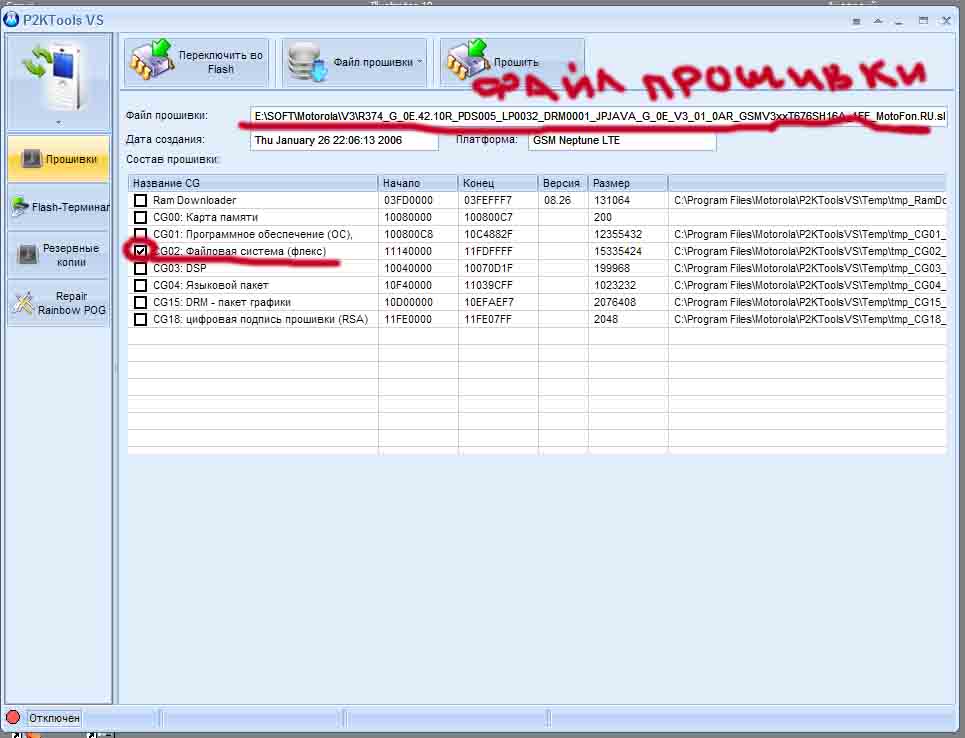Click the Прошивки sidebar icon
The height and width of the screenshot is (738, 965).
[30, 159]
